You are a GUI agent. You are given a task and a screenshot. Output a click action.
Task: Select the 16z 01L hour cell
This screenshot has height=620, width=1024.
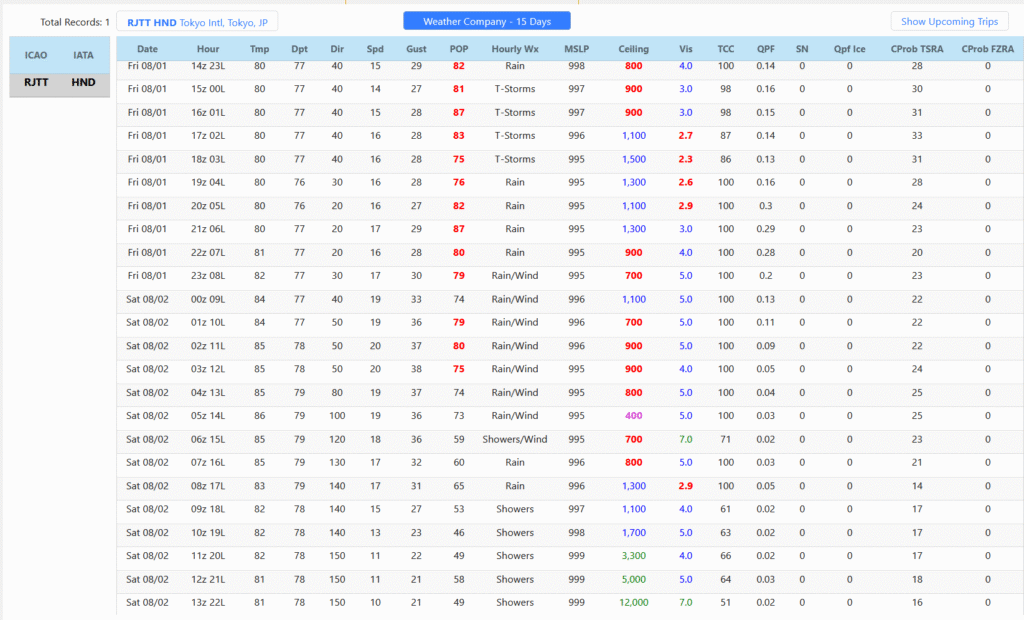pos(208,112)
